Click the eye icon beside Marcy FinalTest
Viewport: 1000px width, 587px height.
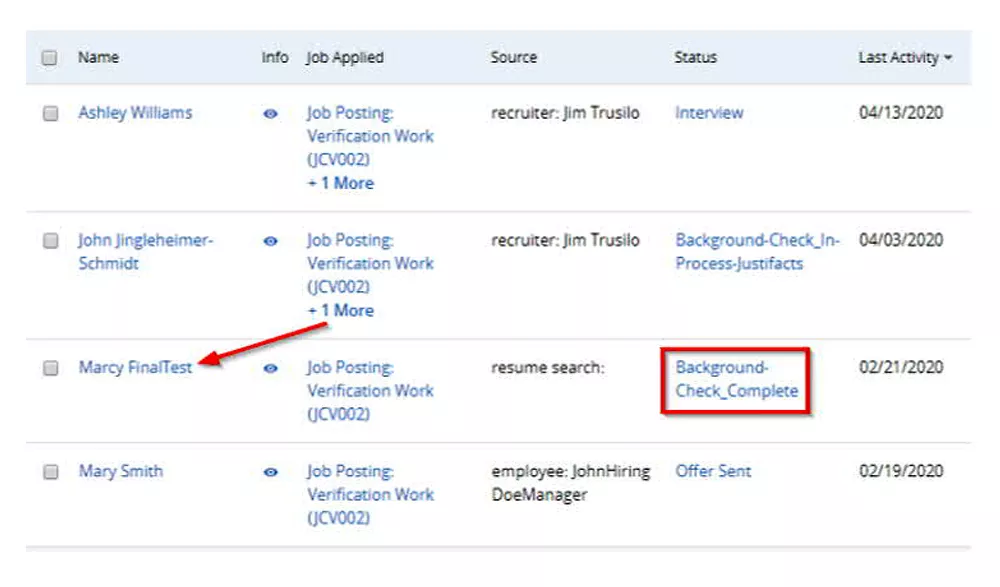pyautogui.click(x=270, y=368)
